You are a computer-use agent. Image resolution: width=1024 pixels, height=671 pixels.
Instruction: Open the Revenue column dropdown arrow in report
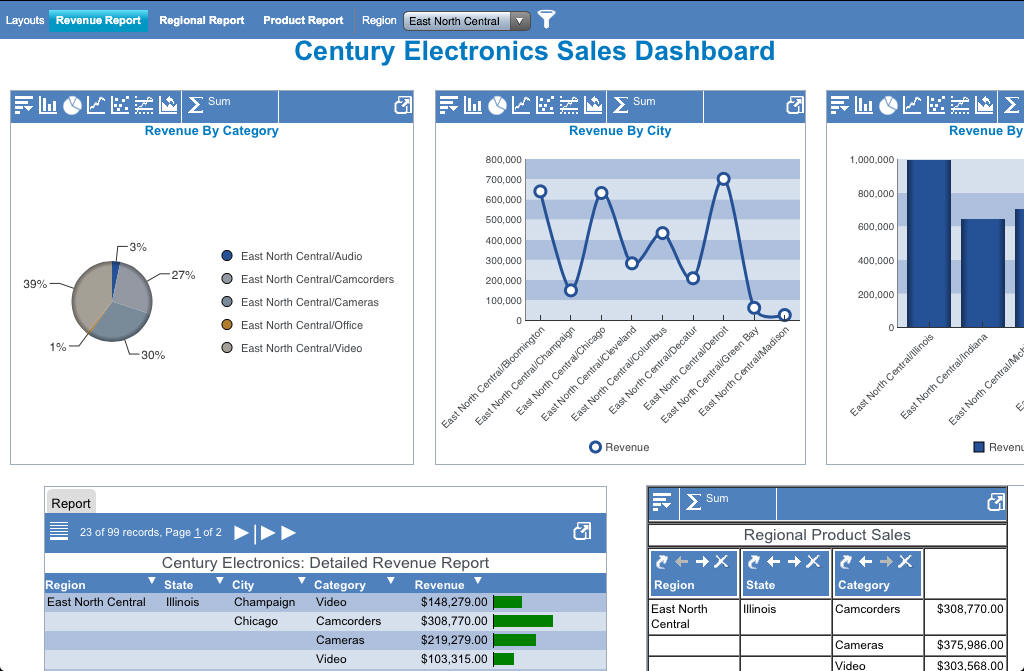point(477,580)
